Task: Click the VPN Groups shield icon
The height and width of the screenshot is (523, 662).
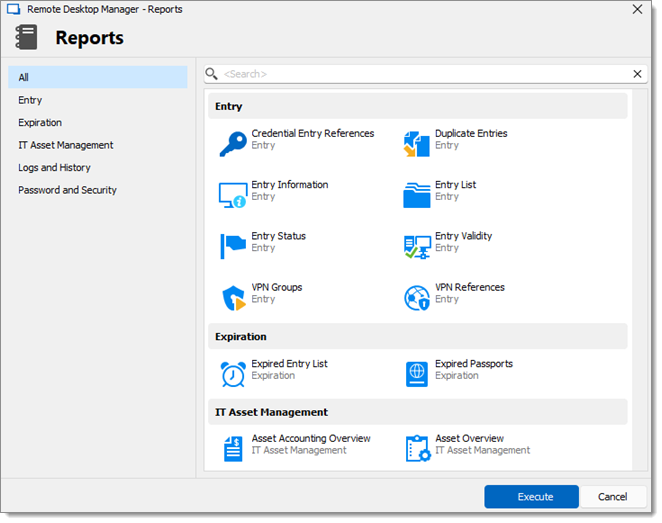Action: (234, 298)
